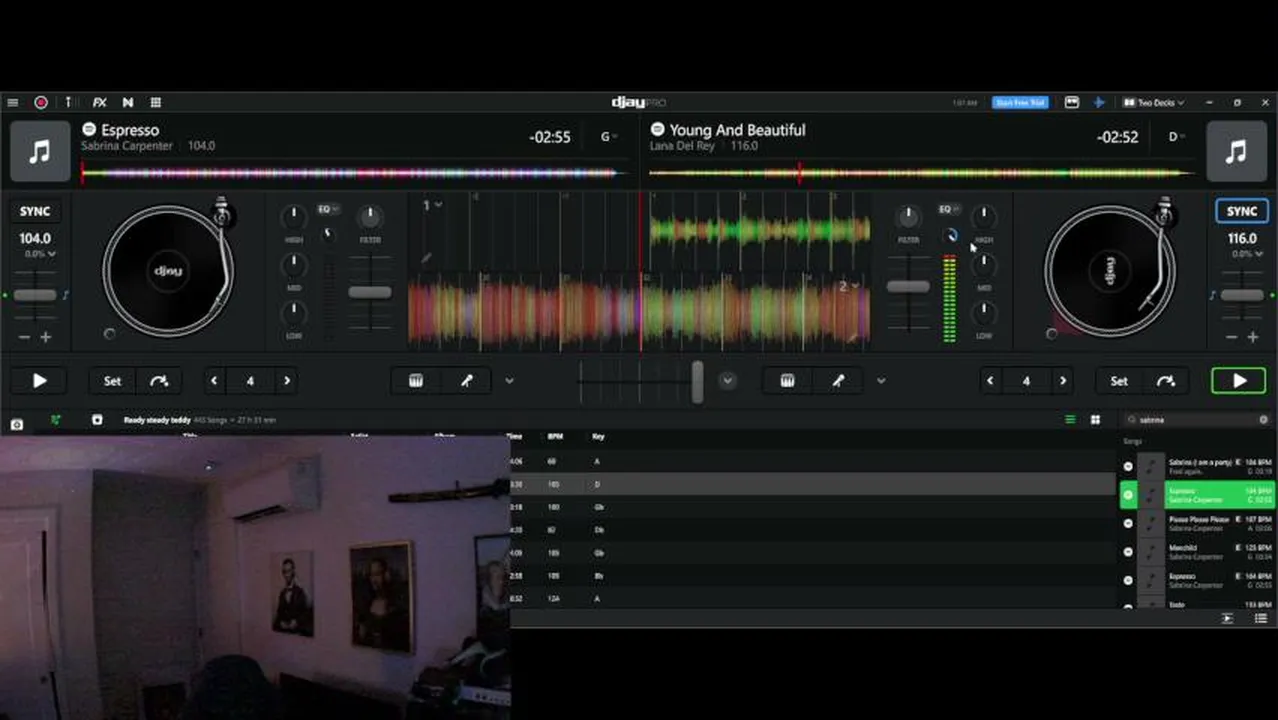Select green Espresso search result row

tap(1197, 495)
